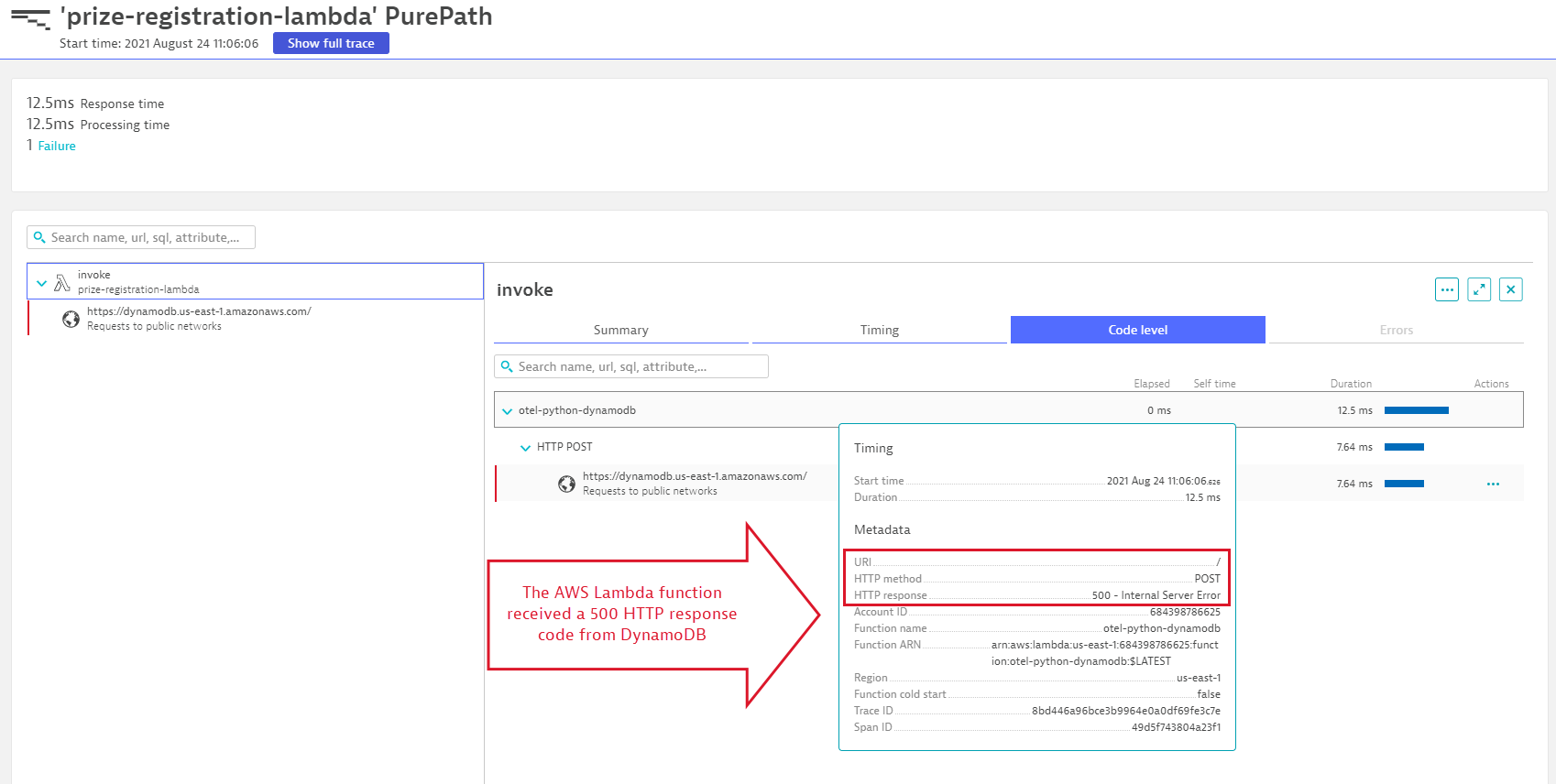The width and height of the screenshot is (1556, 784).
Task: Click the HTTP method POST value
Action: (x=1208, y=579)
